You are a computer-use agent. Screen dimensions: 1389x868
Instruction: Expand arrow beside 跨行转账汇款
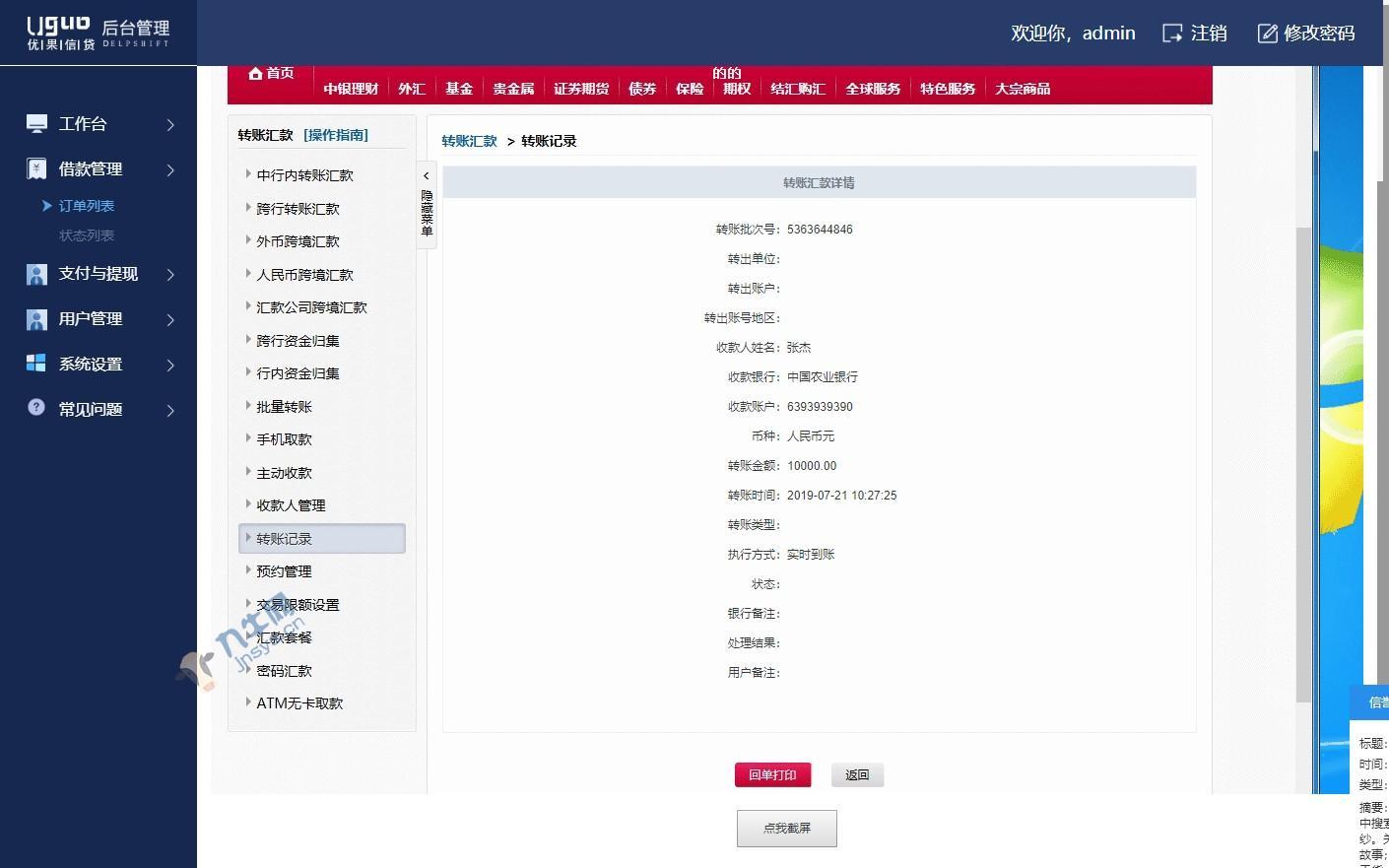[x=247, y=208]
